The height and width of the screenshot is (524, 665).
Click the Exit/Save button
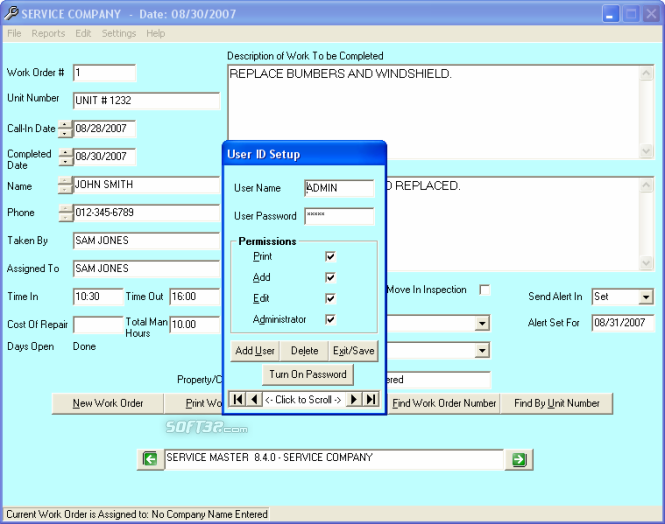[353, 351]
